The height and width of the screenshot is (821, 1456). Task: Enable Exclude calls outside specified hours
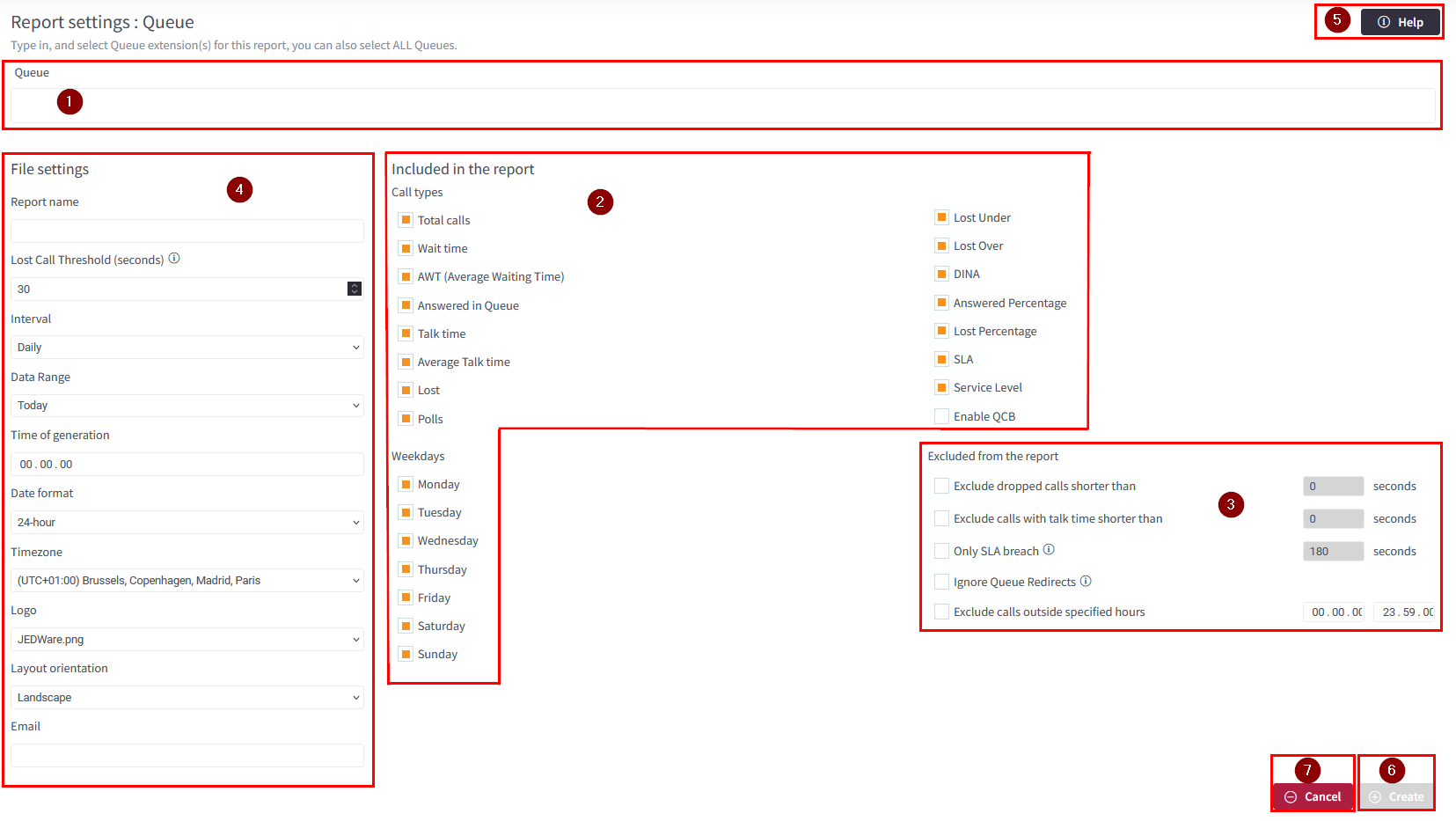point(941,612)
